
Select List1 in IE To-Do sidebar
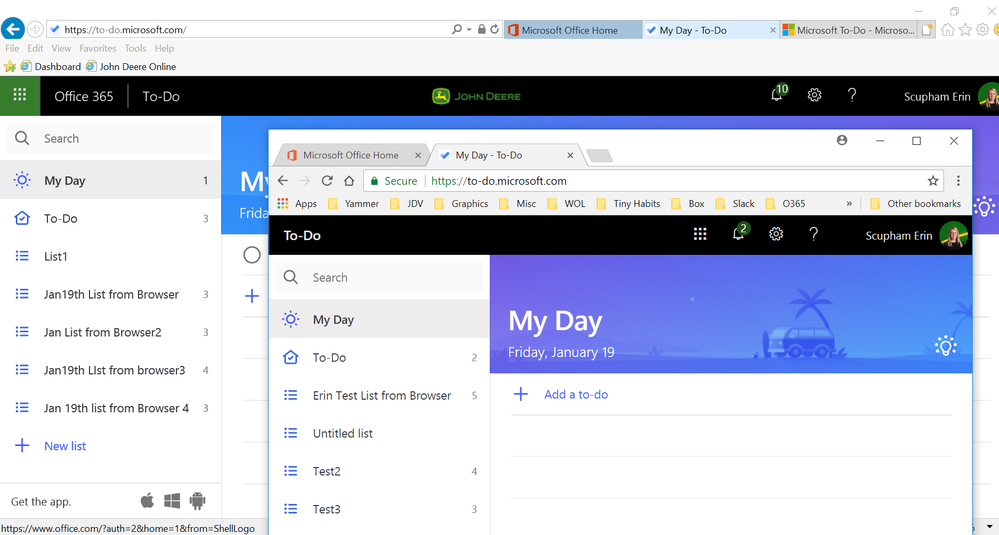point(110,256)
